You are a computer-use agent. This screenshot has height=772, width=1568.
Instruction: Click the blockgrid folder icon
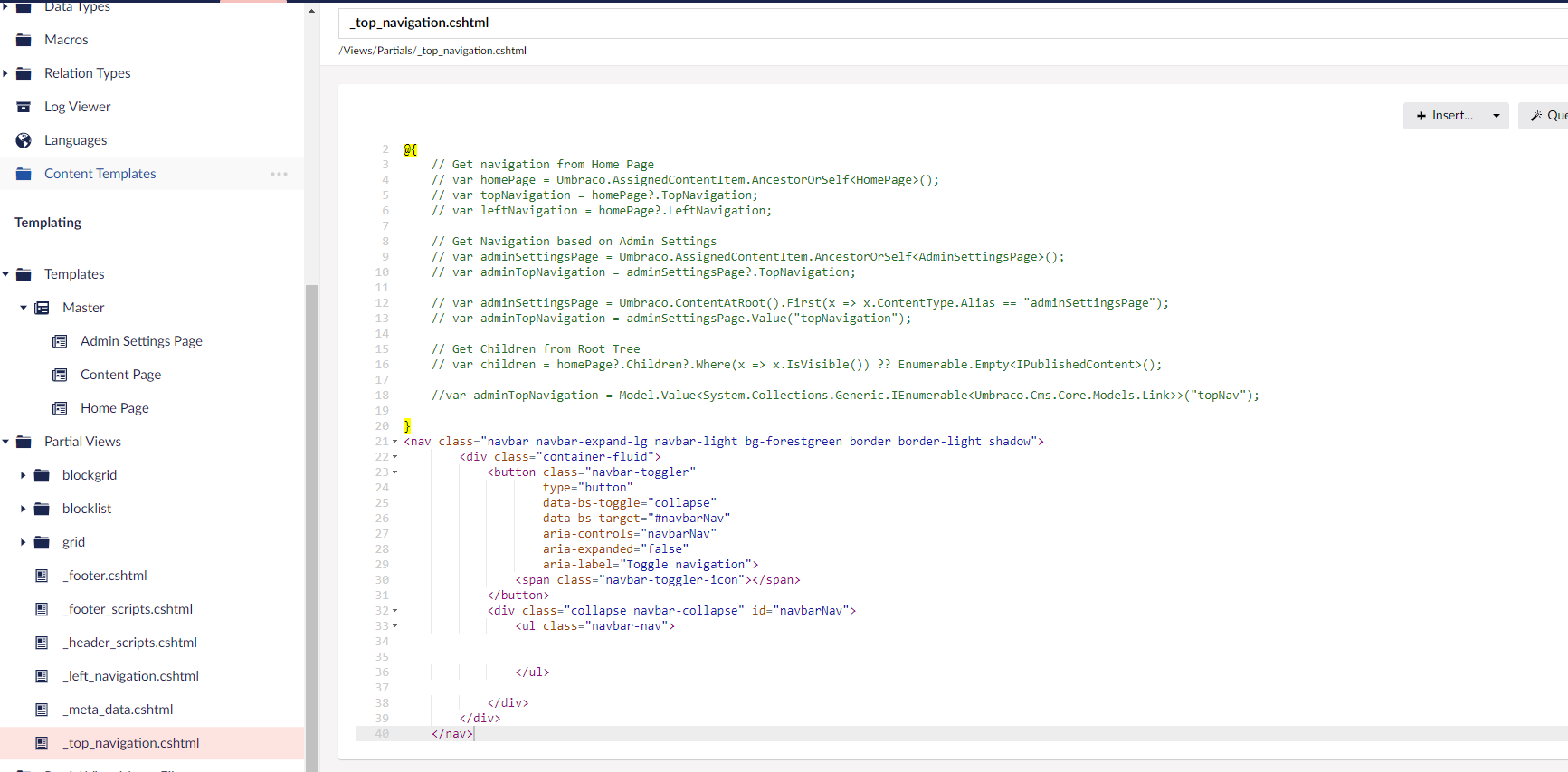coord(42,475)
